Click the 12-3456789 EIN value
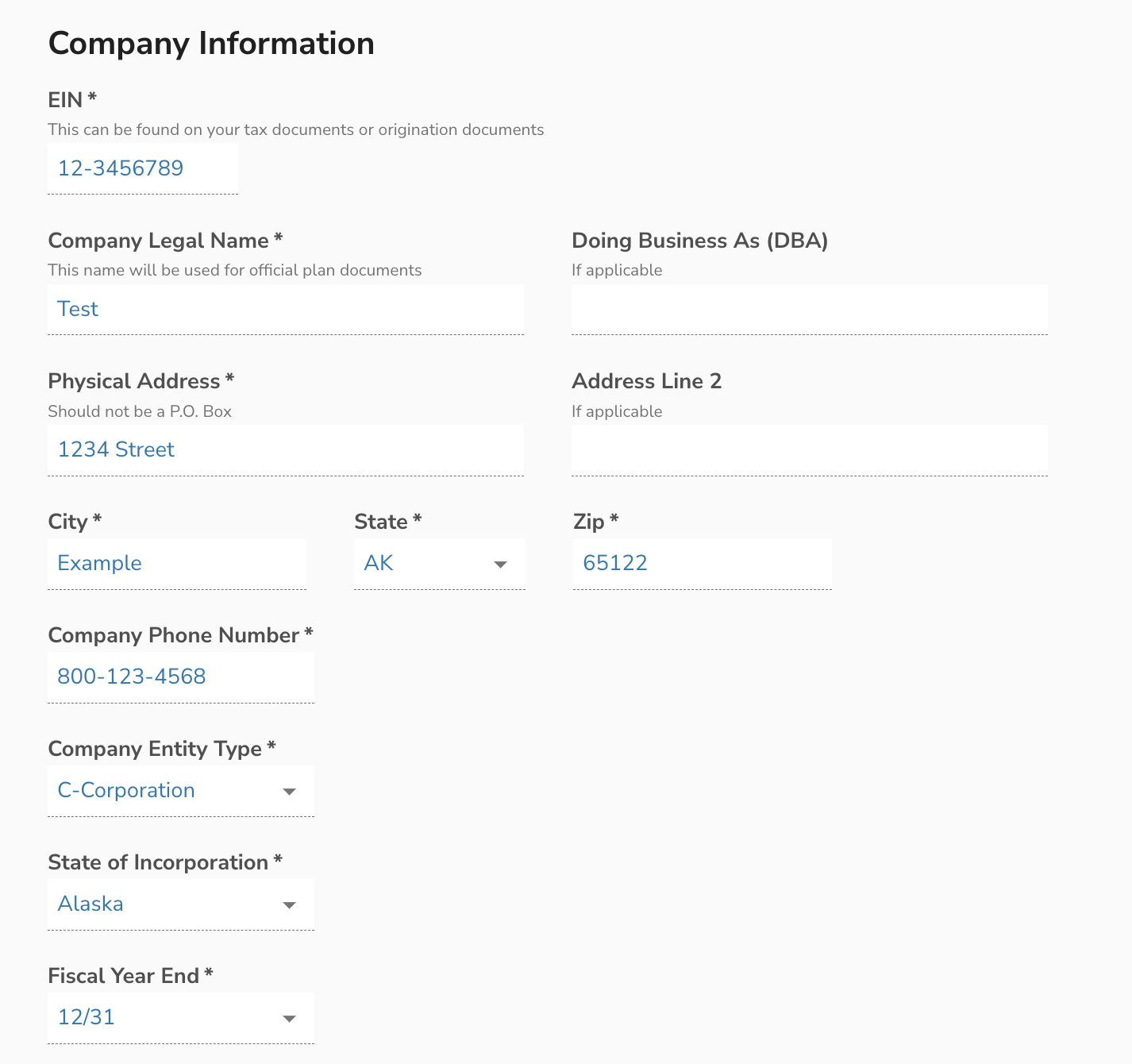 [x=121, y=168]
